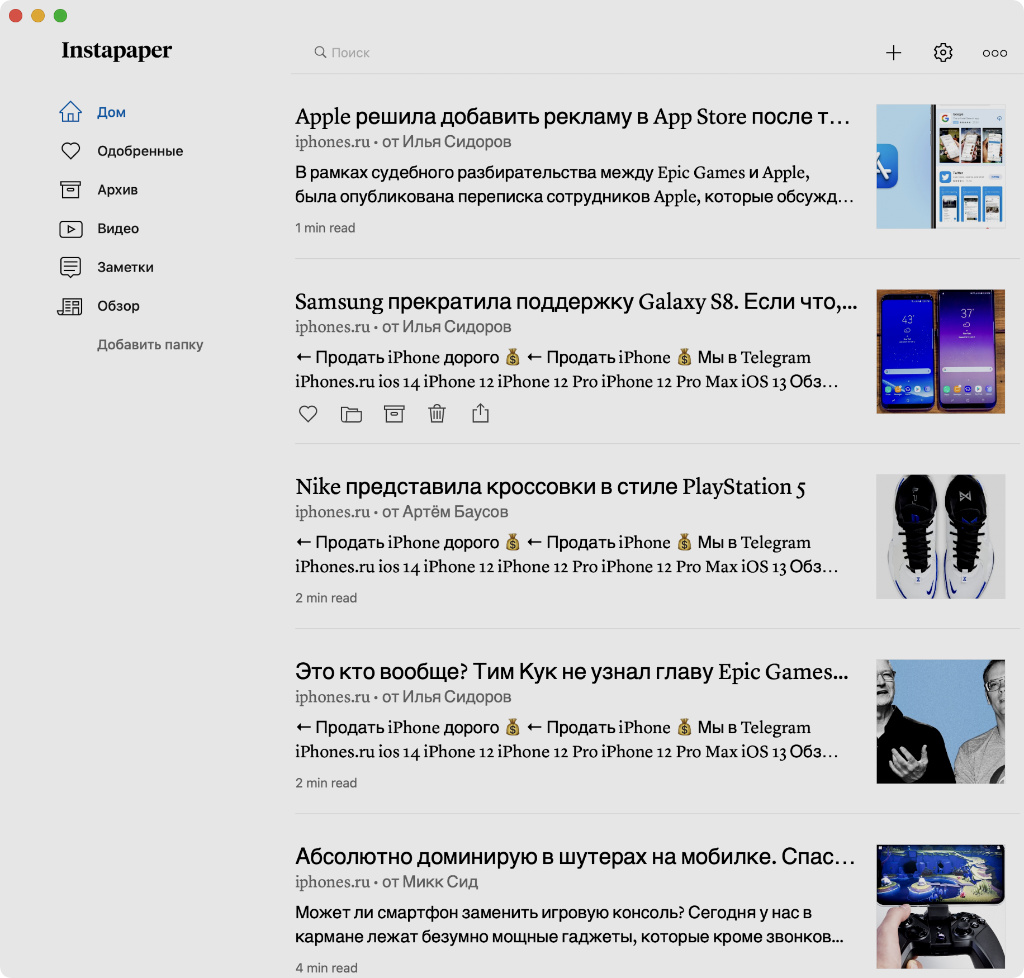Open the three-dots more options menu
1024x978 pixels.
[994, 53]
